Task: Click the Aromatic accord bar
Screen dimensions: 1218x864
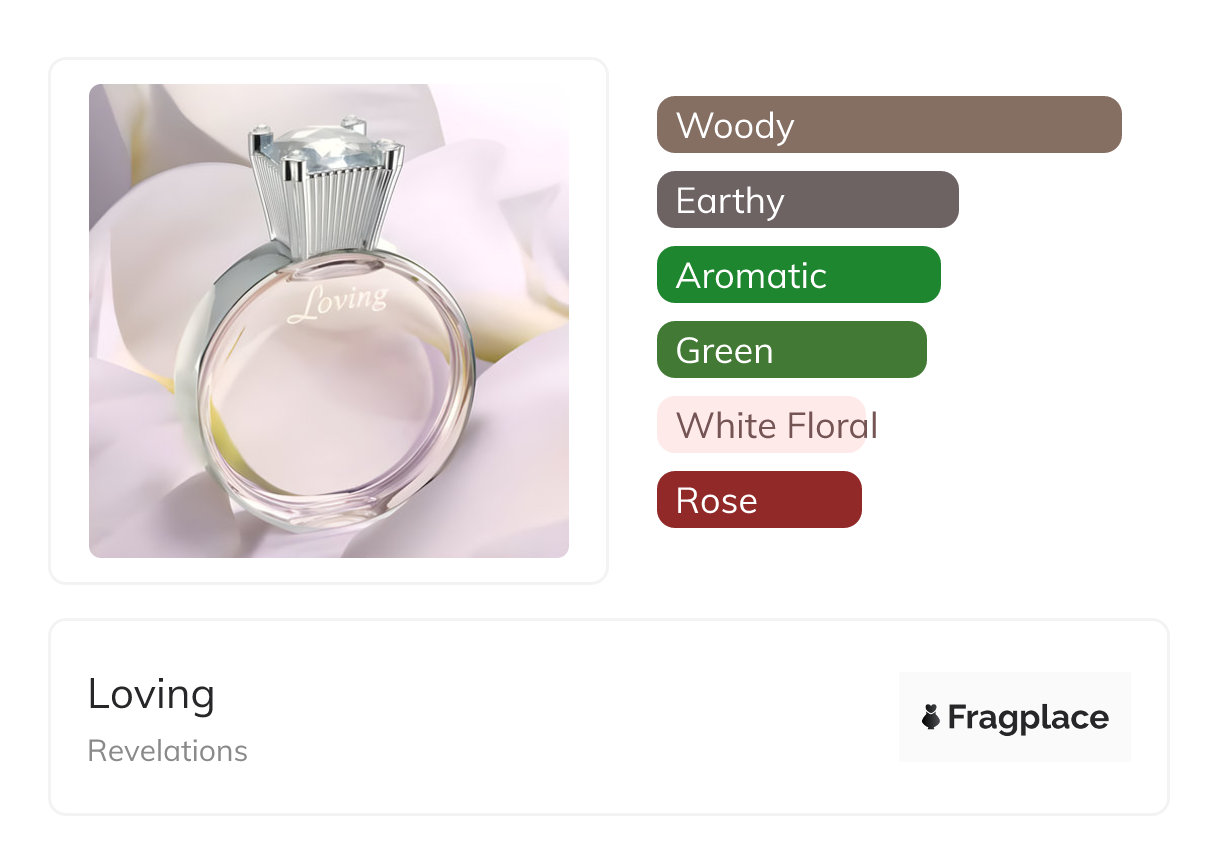Action: point(798,275)
